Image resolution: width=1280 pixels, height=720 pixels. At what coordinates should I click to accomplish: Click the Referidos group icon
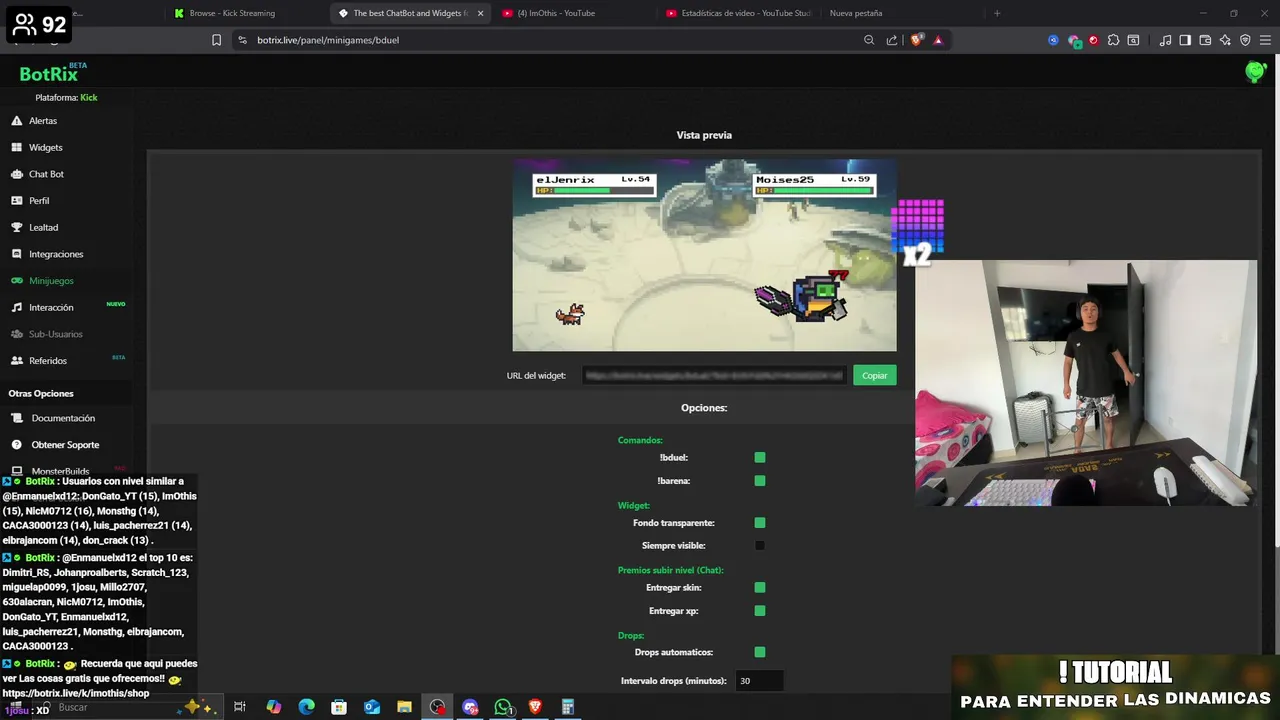(x=17, y=361)
